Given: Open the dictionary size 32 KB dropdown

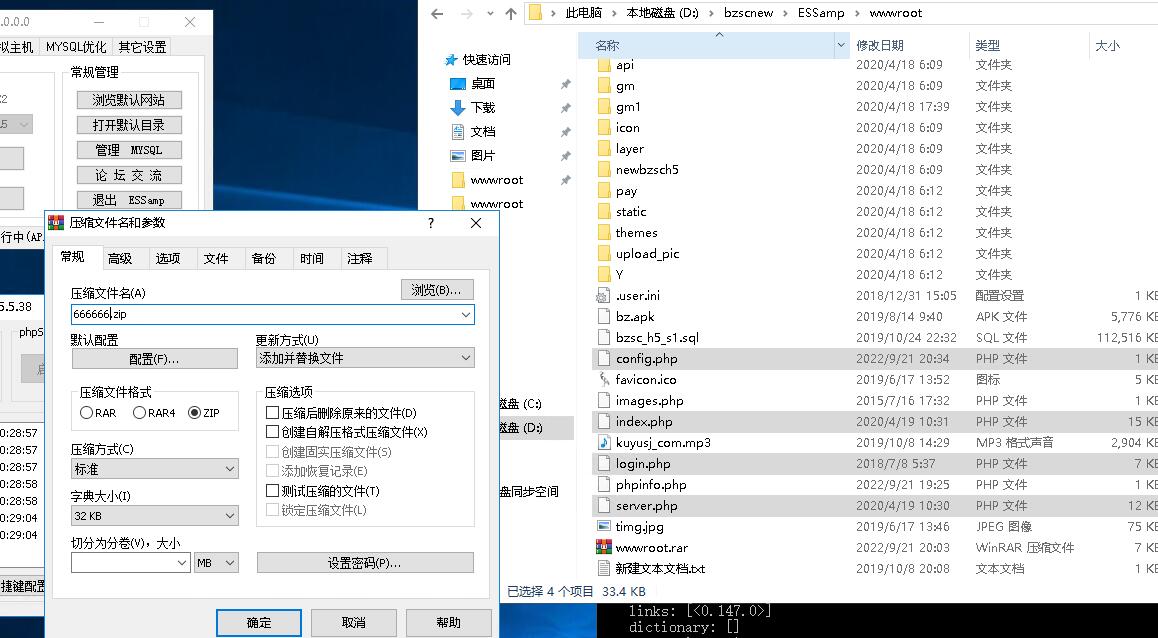Looking at the screenshot, I should 154,516.
